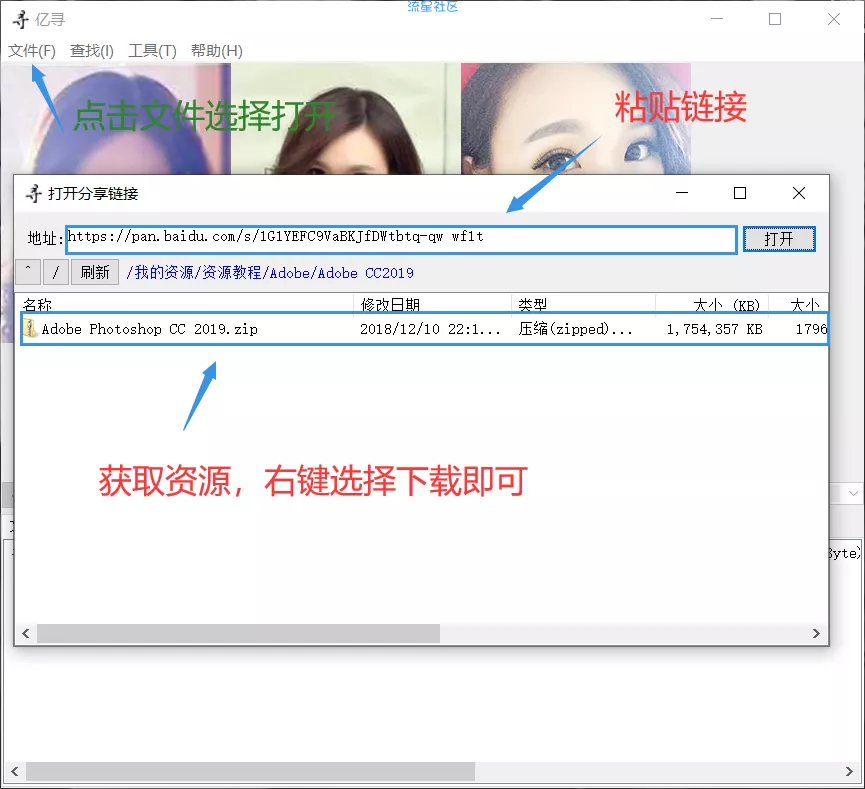Click main window scrollbar right arrow
865x789 pixels.
click(x=850, y=771)
